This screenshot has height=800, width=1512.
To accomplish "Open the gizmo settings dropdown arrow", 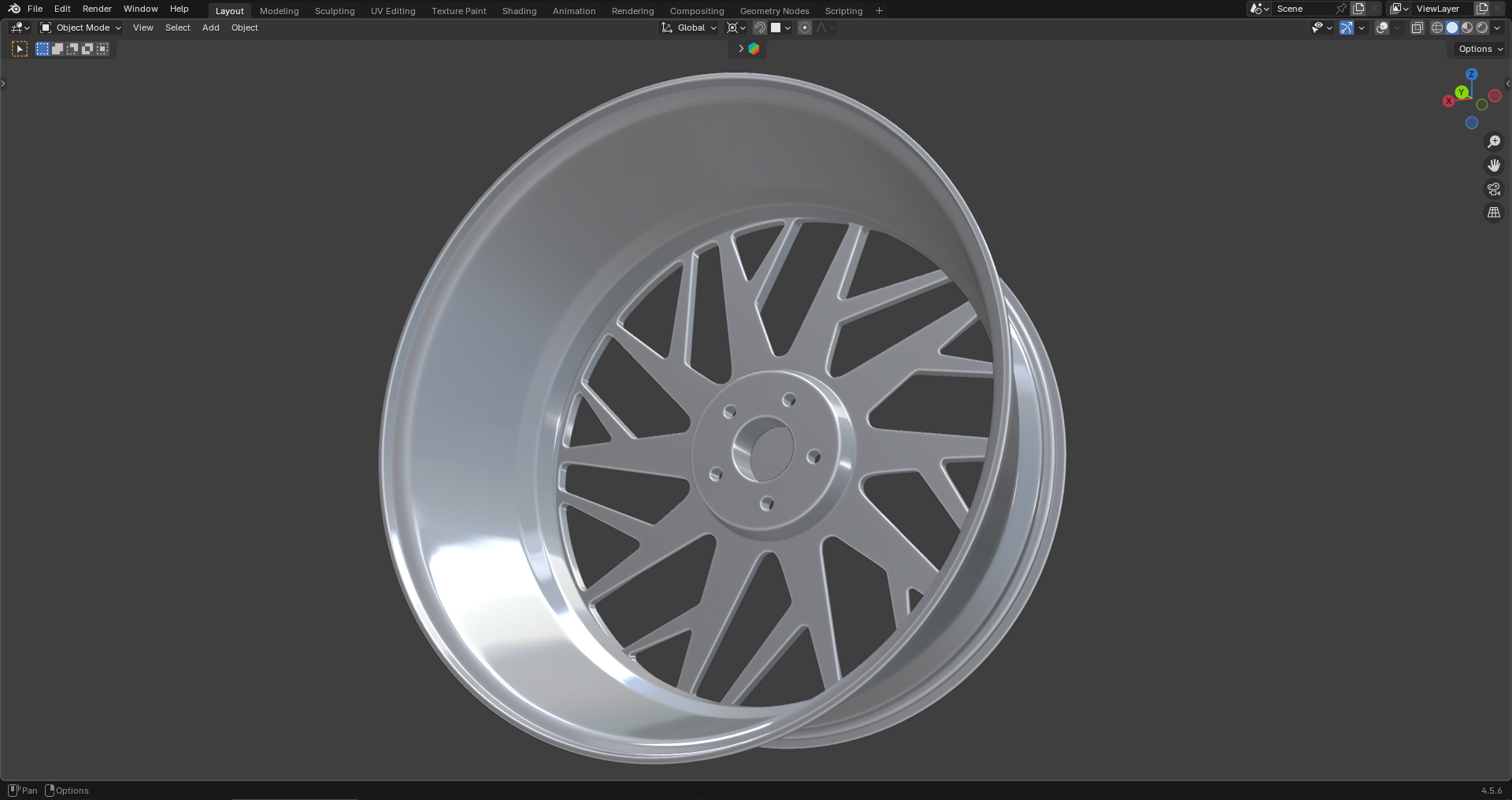I will (x=1362, y=28).
